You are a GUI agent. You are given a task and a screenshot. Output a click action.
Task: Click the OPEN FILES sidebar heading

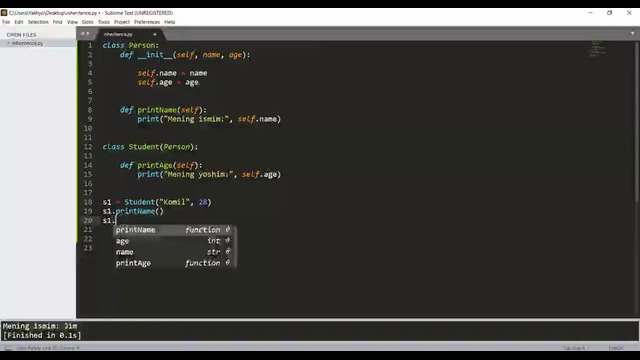21,35
